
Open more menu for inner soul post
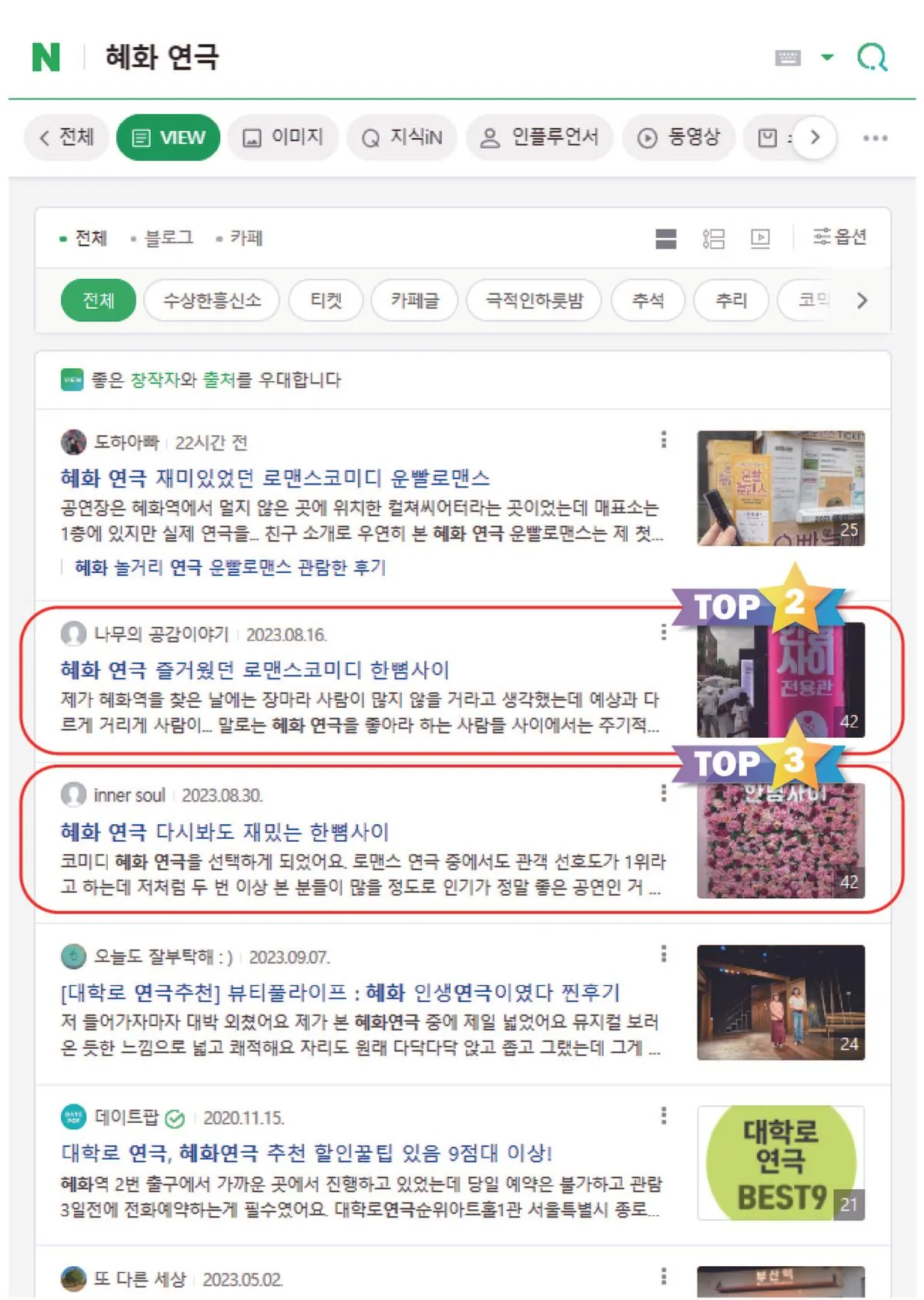click(664, 793)
